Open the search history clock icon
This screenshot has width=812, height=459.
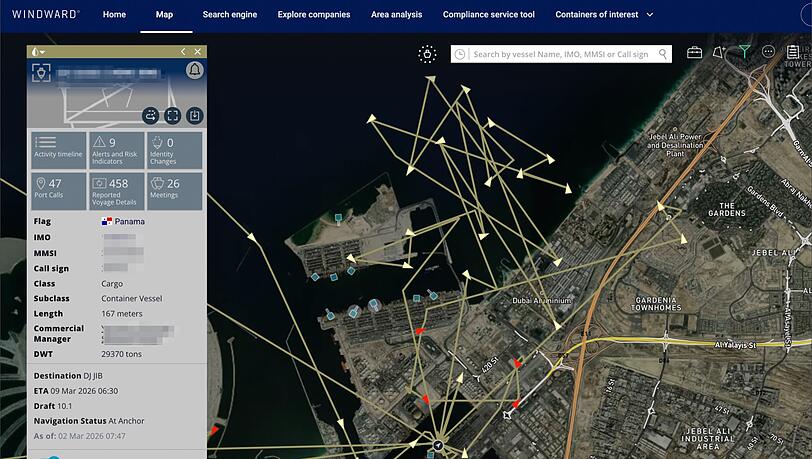(x=460, y=54)
